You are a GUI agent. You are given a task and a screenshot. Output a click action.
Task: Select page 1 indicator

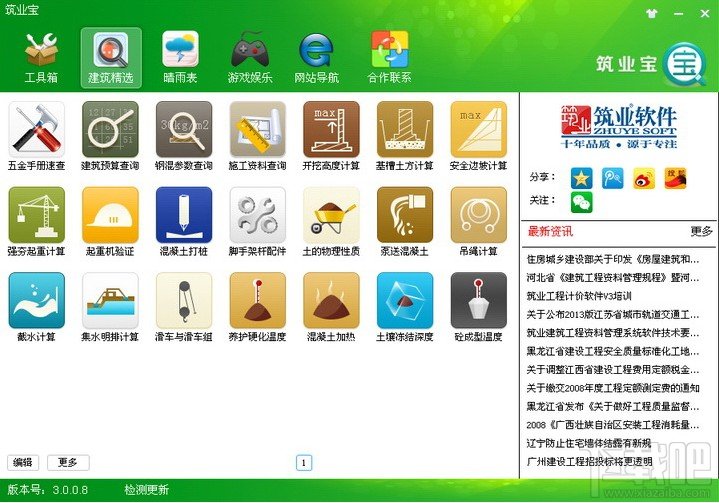304,463
